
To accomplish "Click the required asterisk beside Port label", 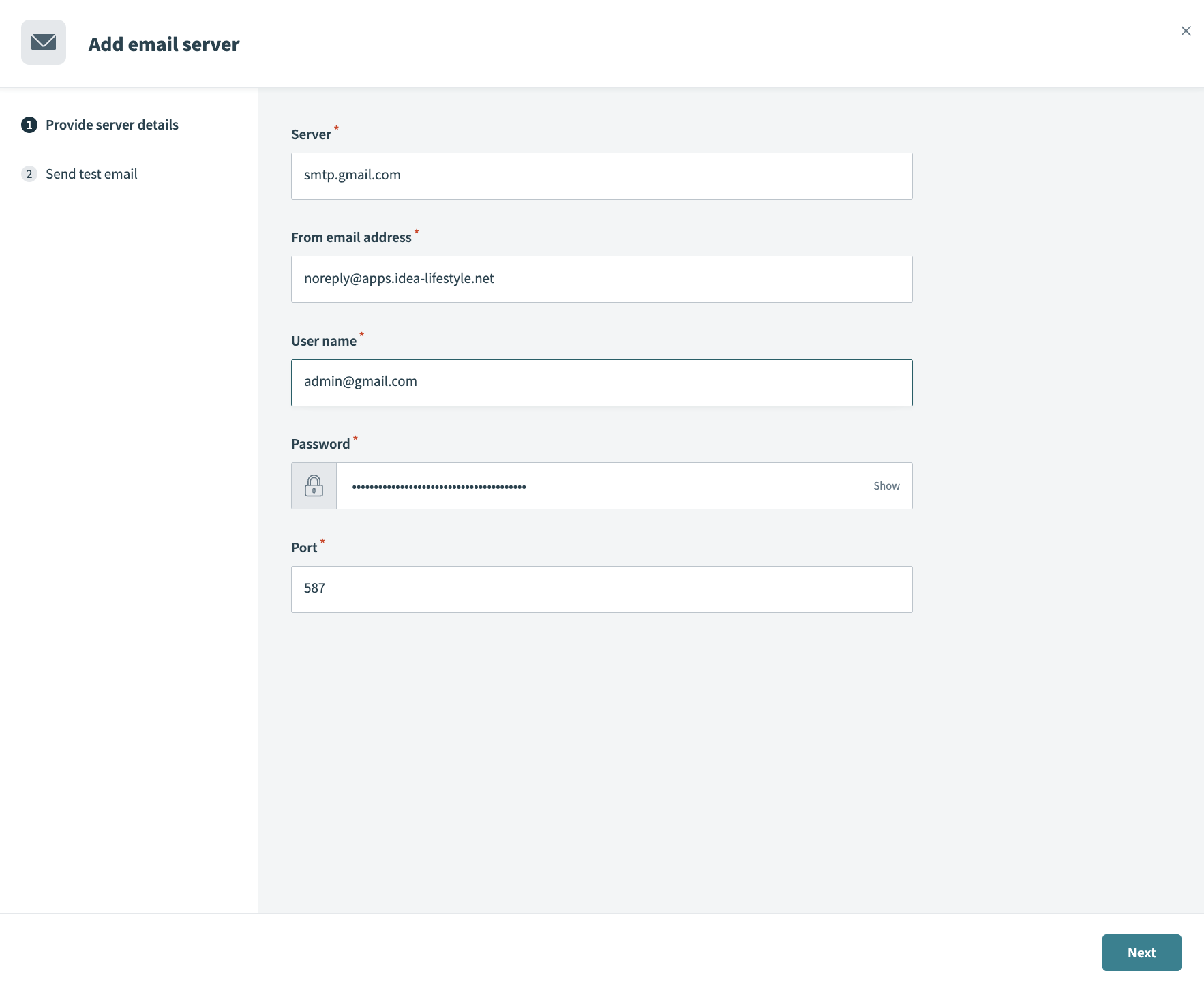I will coord(322,542).
